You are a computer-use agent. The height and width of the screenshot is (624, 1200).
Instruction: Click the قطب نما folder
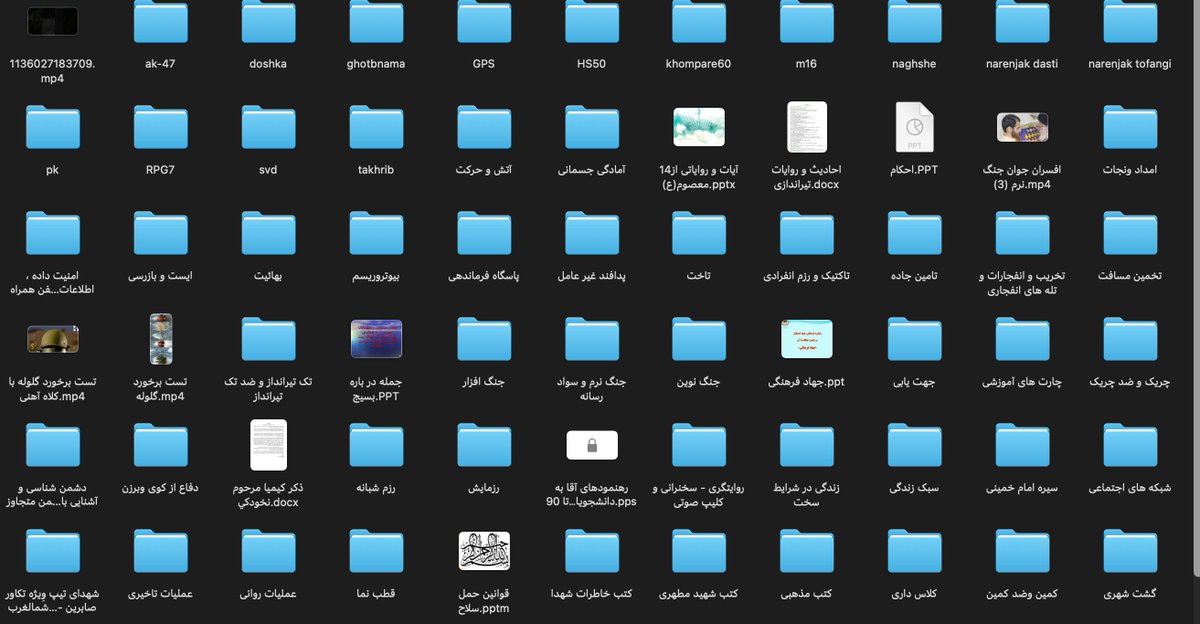click(376, 551)
